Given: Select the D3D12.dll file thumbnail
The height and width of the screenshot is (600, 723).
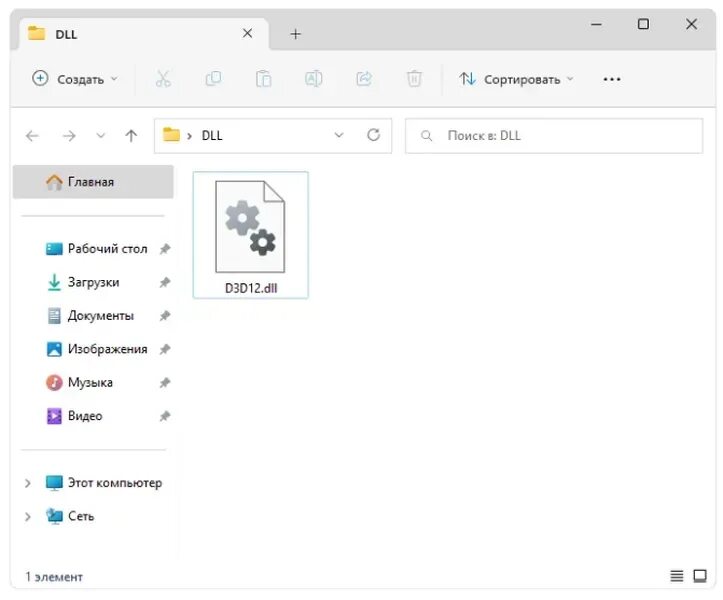Looking at the screenshot, I should [250, 226].
